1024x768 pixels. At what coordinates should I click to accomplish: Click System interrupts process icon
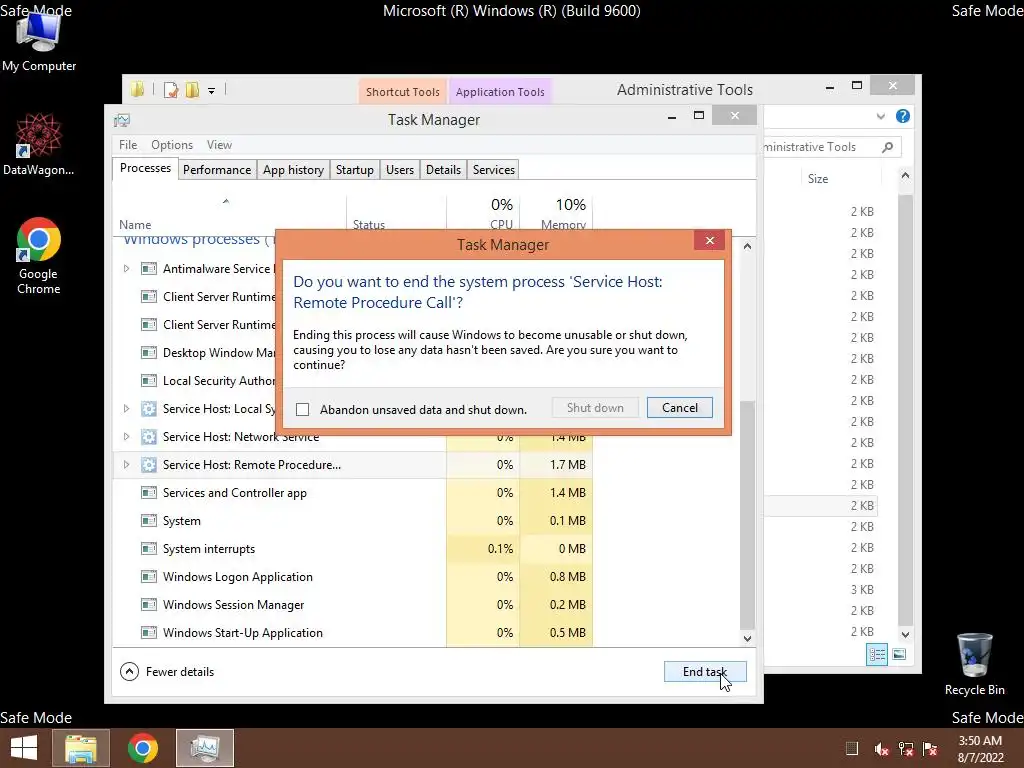tap(149, 549)
